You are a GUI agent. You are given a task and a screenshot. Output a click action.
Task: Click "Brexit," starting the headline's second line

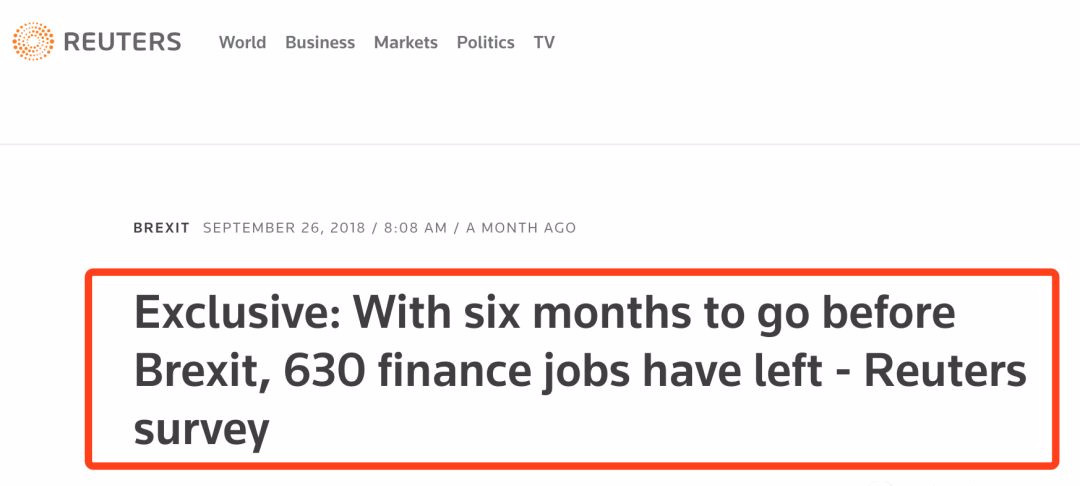click(202, 372)
